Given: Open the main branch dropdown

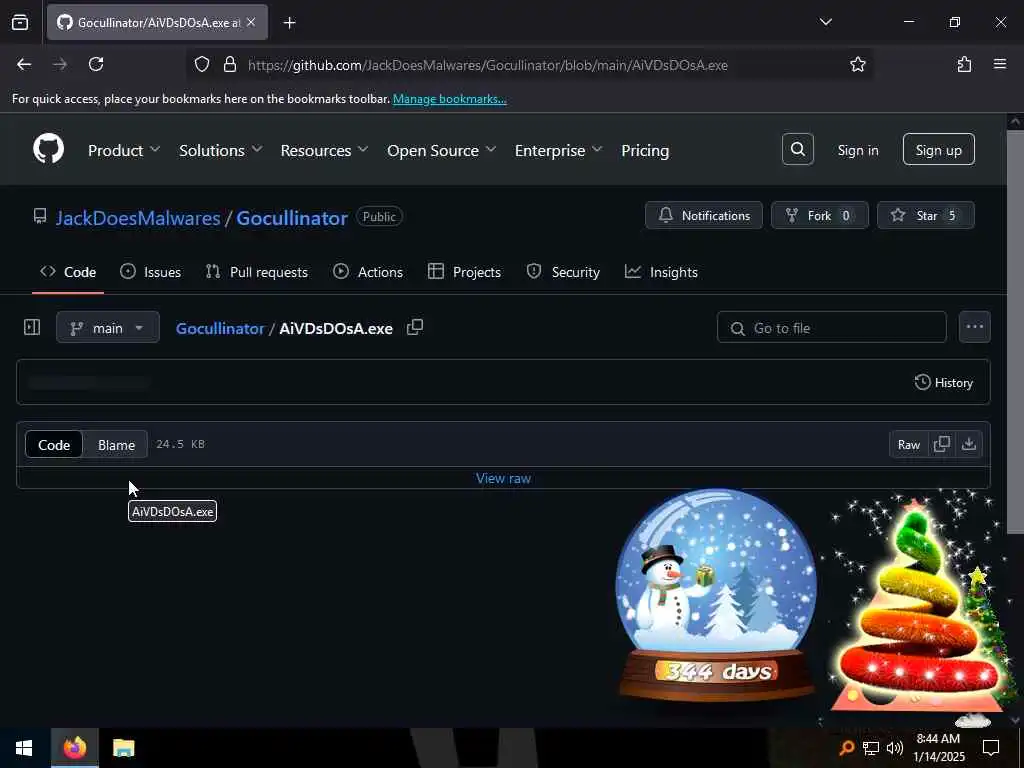Looking at the screenshot, I should coord(108,328).
